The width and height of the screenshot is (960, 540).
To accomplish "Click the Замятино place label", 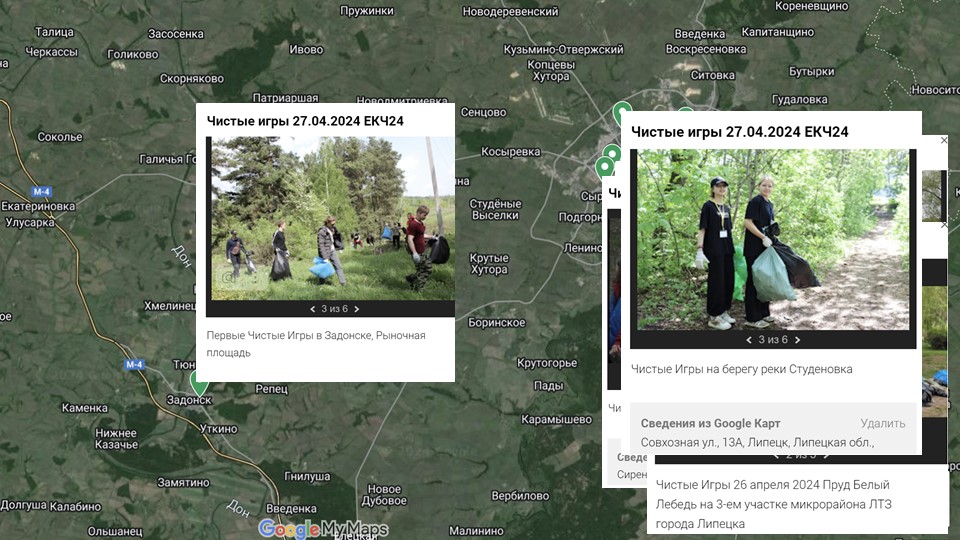I will point(184,482).
